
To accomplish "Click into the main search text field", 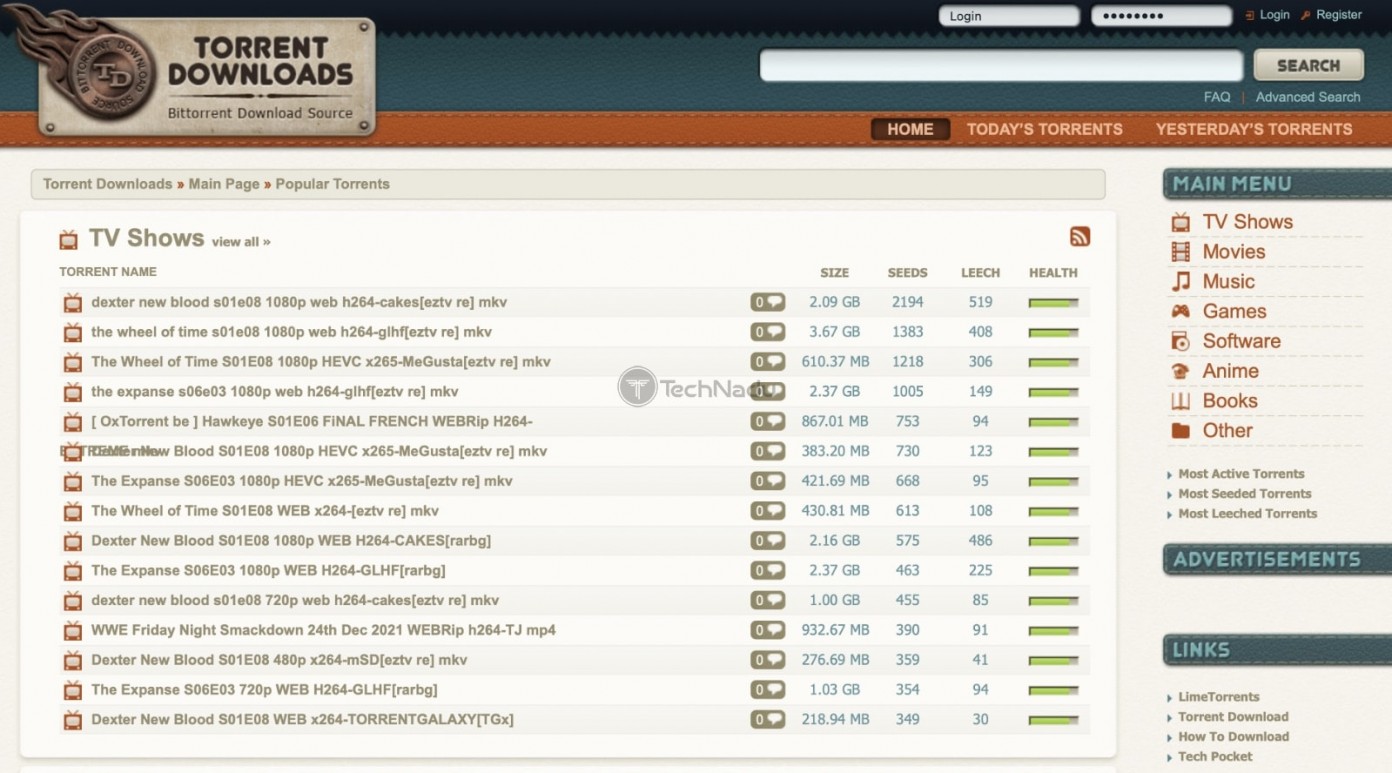I will (1001, 65).
